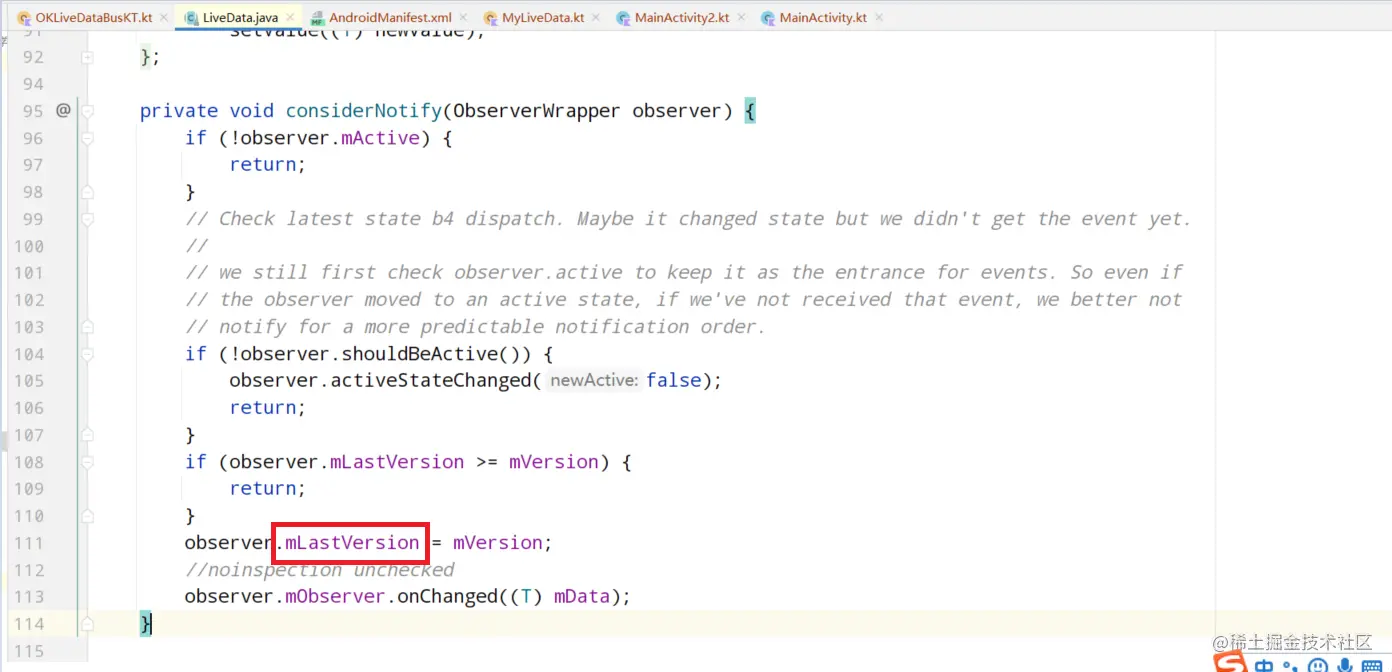1392x672 pixels.
Task: Close the AndroidManifest.xml tab
Action: click(x=463, y=18)
